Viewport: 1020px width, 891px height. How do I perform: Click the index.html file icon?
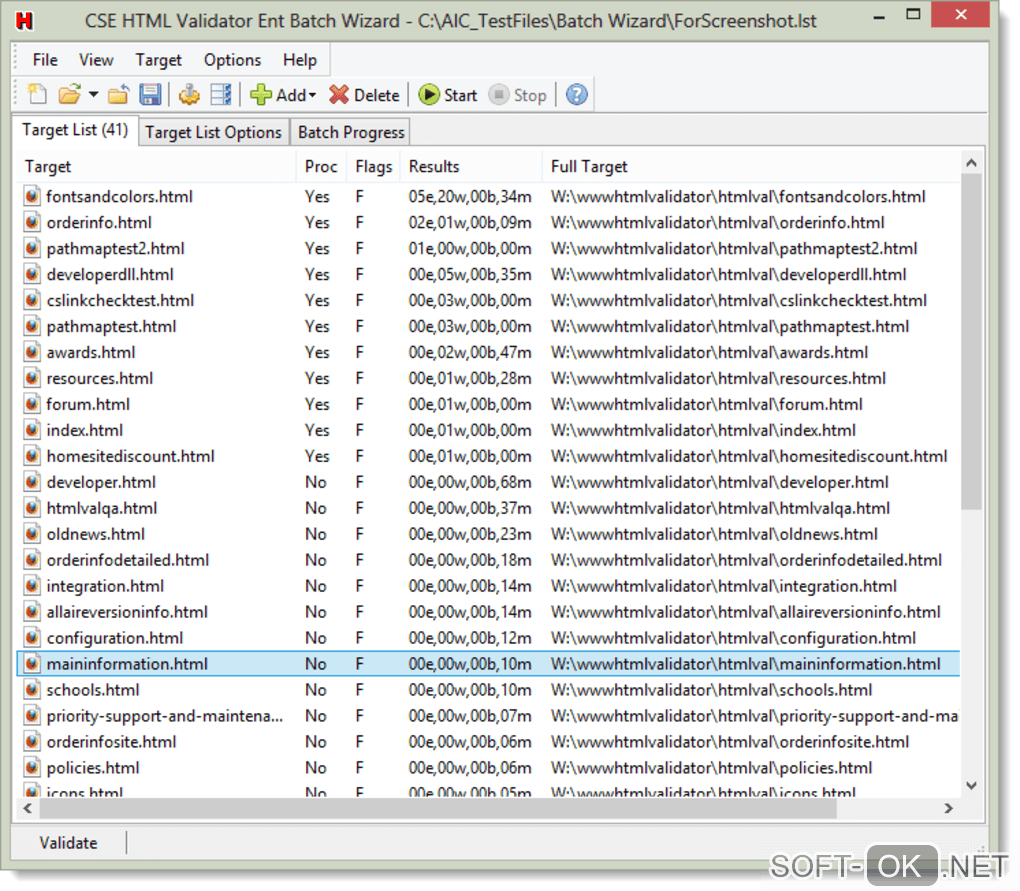click(31, 431)
